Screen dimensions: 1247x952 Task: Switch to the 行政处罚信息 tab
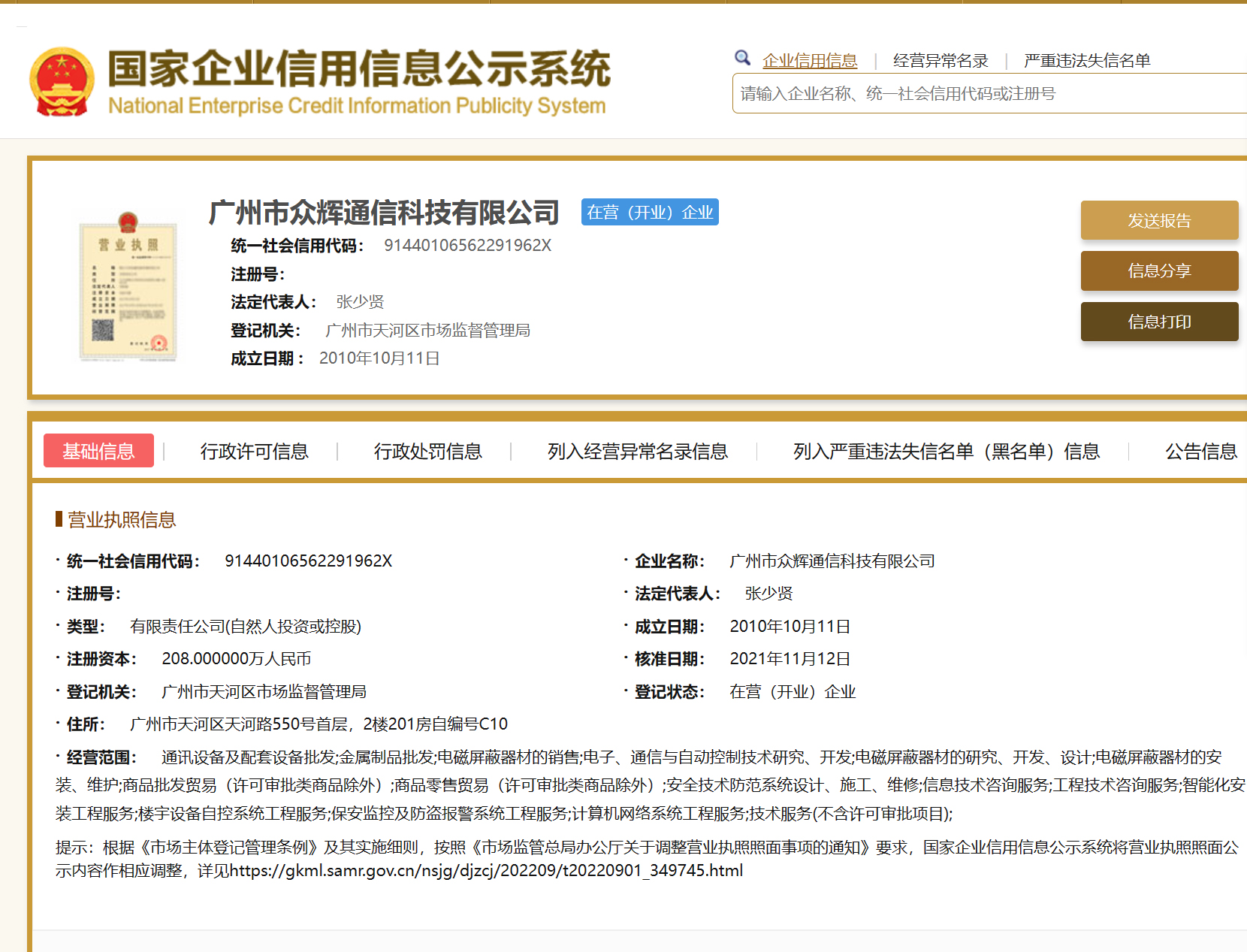pos(427,452)
